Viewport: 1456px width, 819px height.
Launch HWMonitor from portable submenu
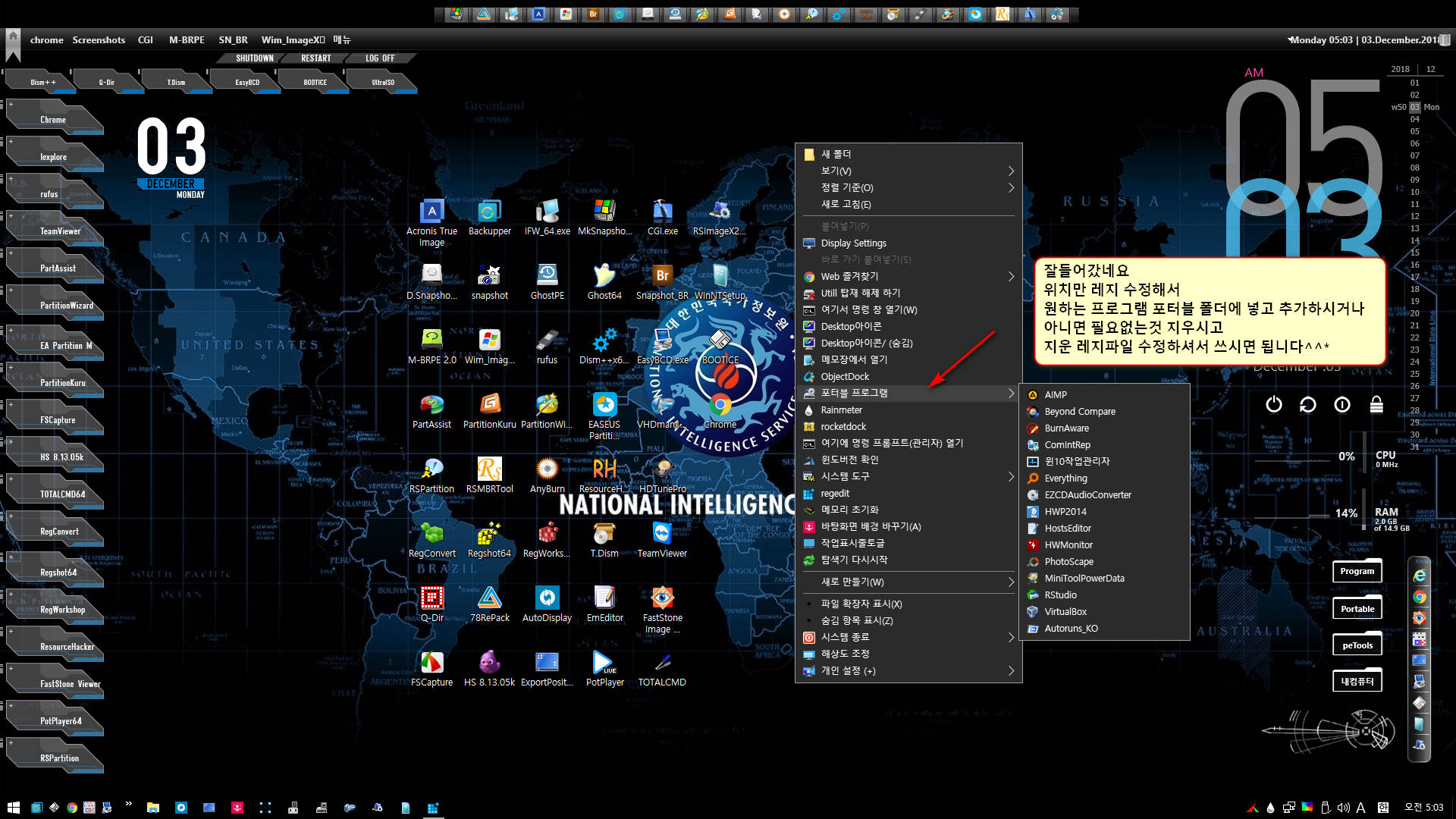tap(1105, 544)
